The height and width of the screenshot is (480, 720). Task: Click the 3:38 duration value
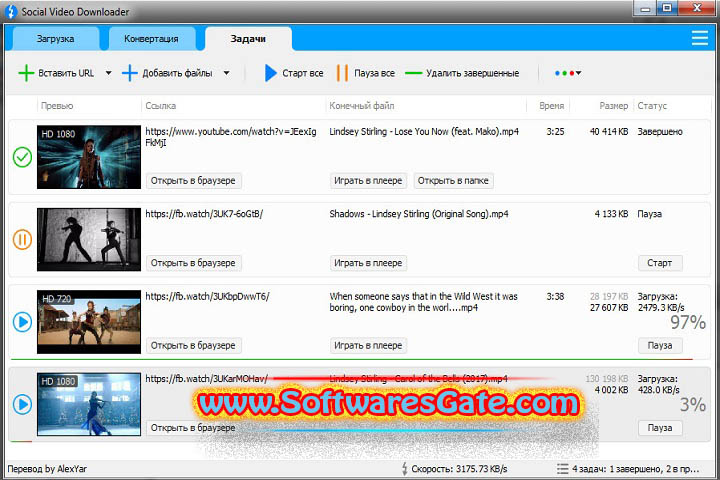[x=555, y=296]
